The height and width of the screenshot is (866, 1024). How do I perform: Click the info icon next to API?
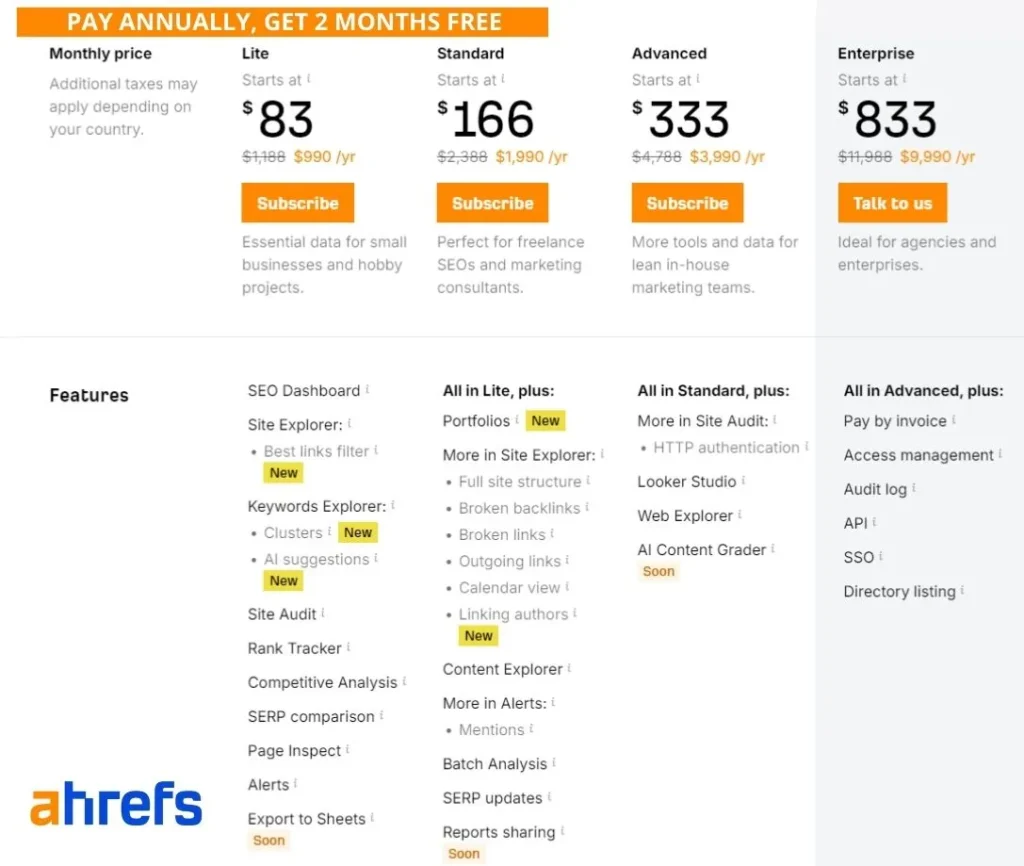click(875, 522)
